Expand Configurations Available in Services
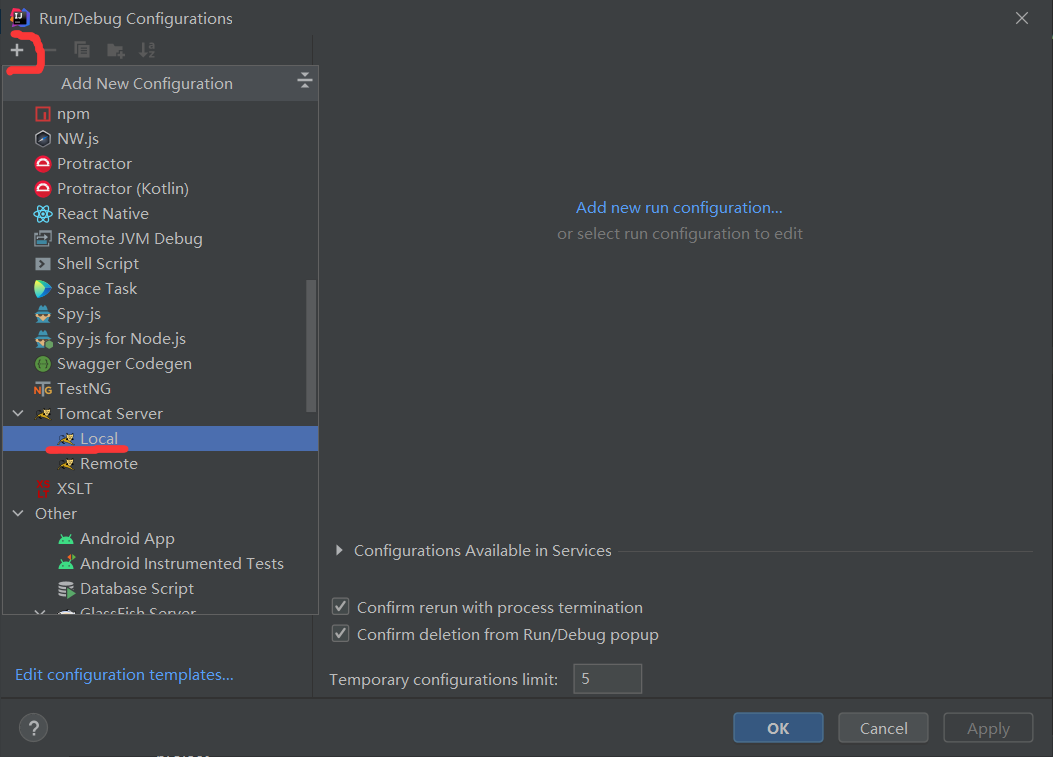1053x757 pixels. [339, 550]
